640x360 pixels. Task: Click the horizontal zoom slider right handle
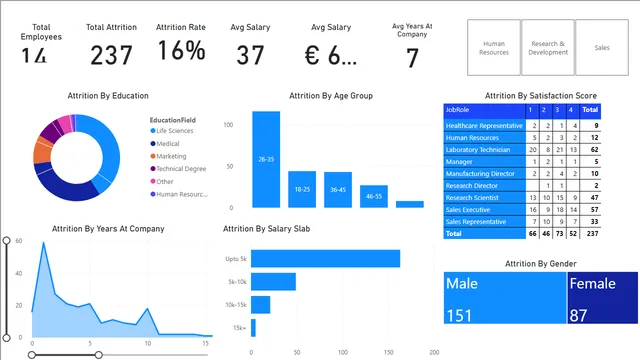[x=99, y=355]
